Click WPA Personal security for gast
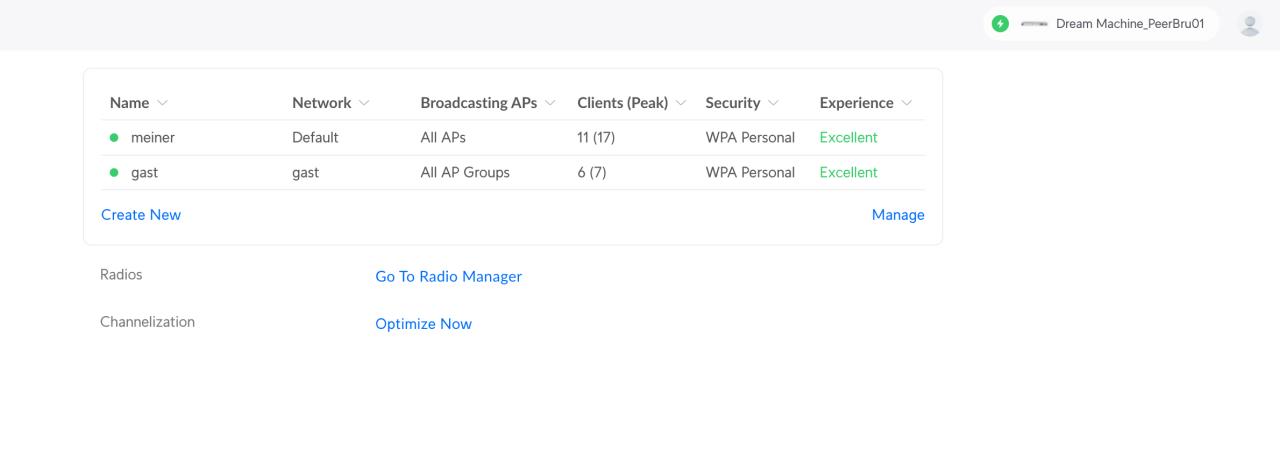 point(750,172)
